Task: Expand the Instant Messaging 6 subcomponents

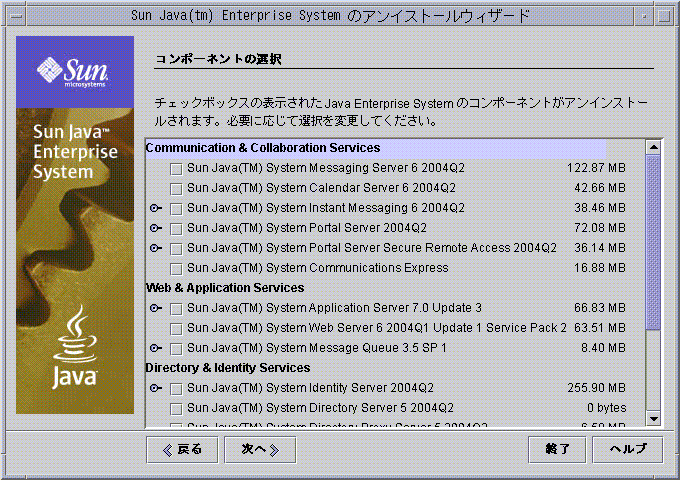Action: (156, 208)
